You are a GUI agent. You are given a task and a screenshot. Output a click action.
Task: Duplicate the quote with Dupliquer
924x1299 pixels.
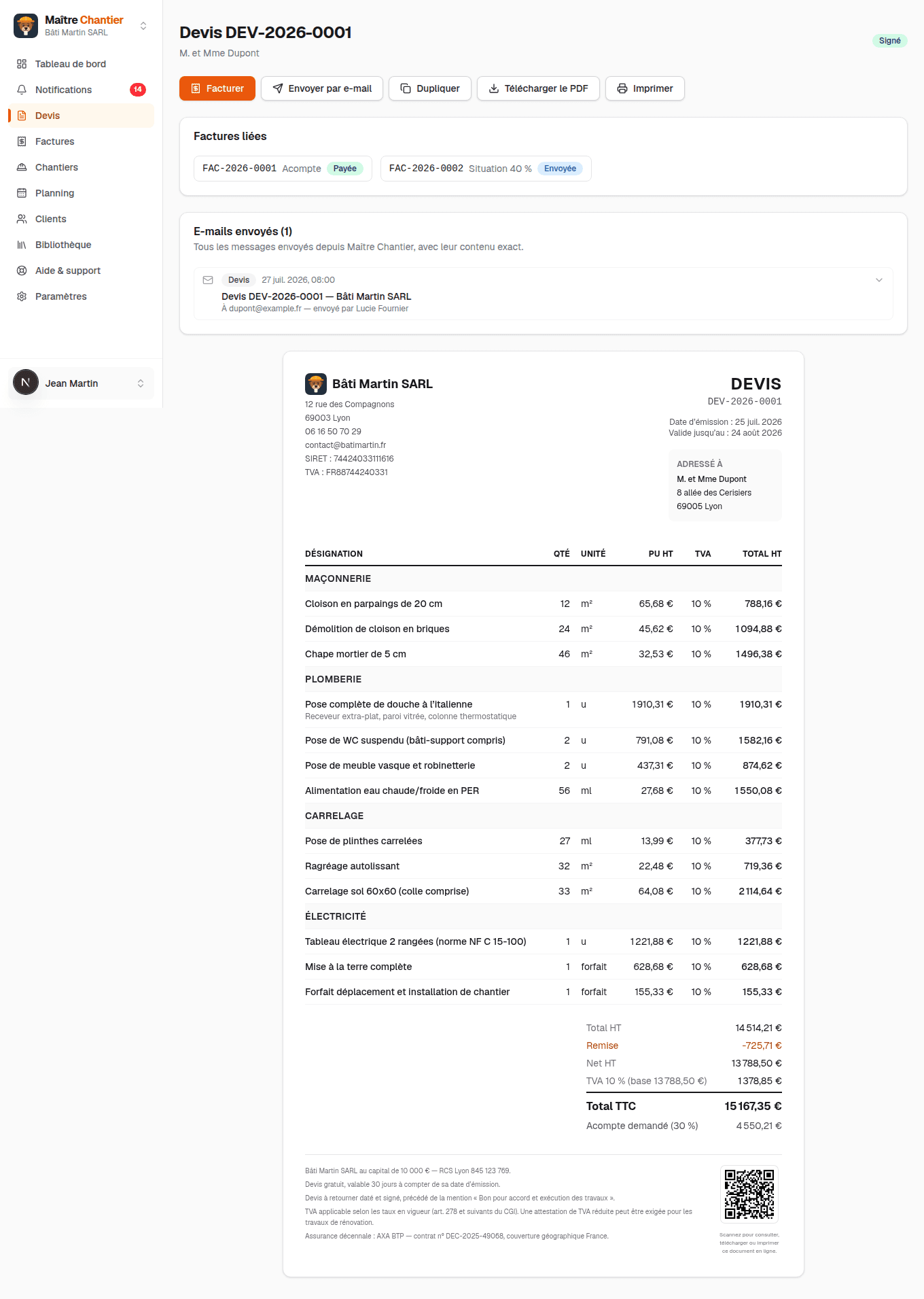point(430,88)
